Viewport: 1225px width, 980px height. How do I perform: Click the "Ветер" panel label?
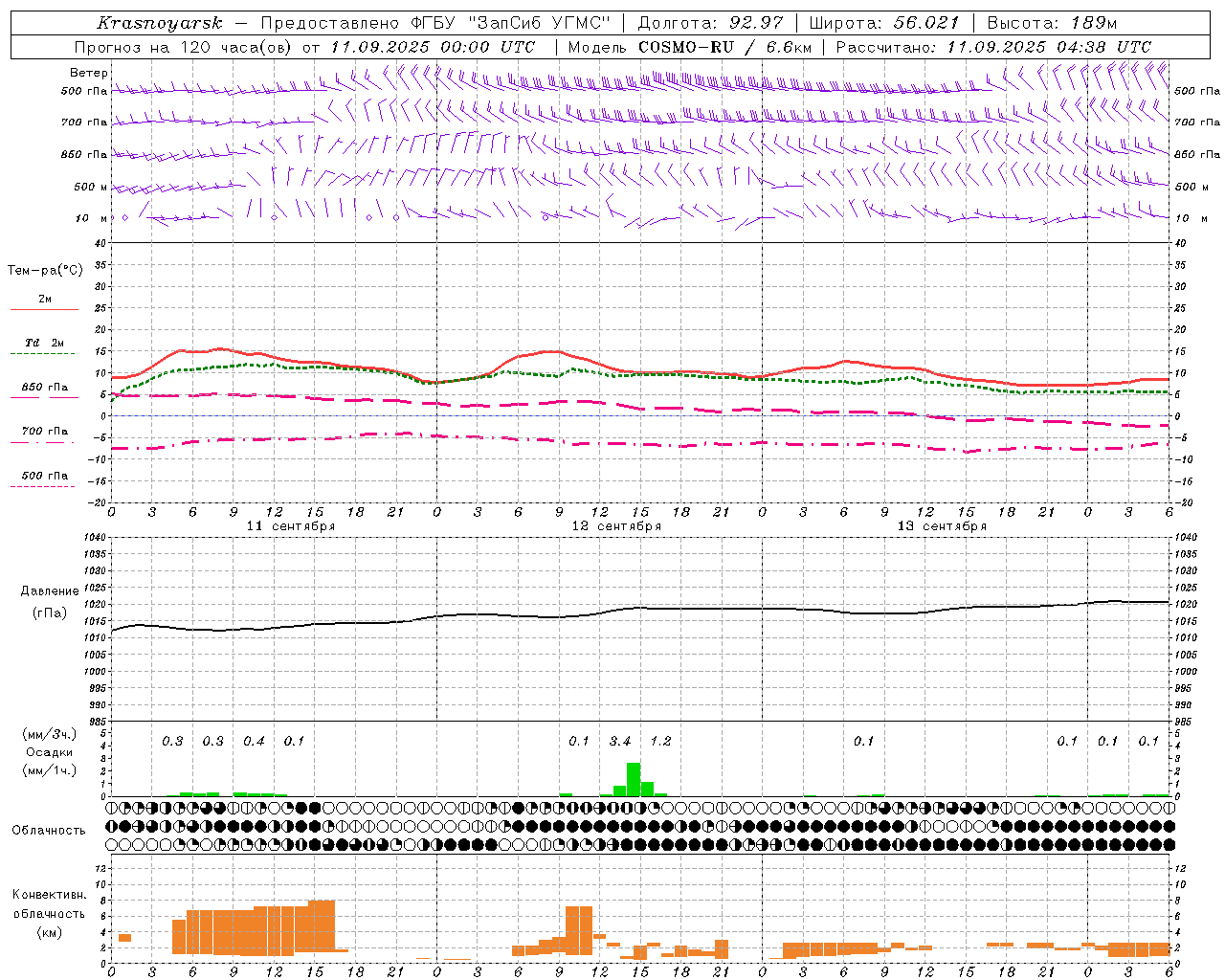[89, 73]
